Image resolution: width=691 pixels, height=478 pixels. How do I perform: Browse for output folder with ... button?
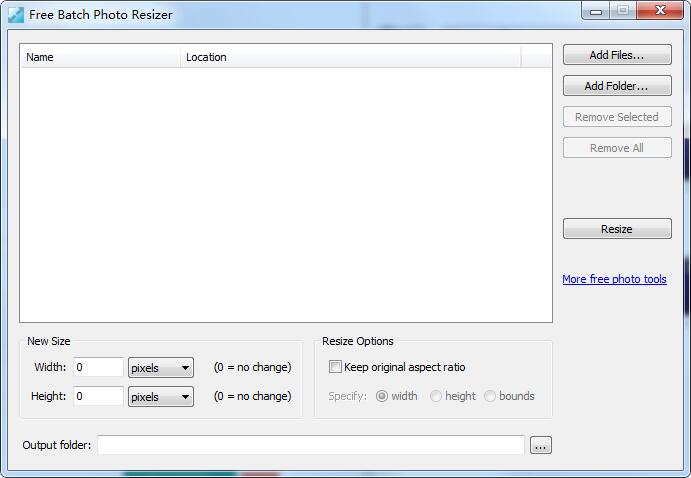coord(541,445)
